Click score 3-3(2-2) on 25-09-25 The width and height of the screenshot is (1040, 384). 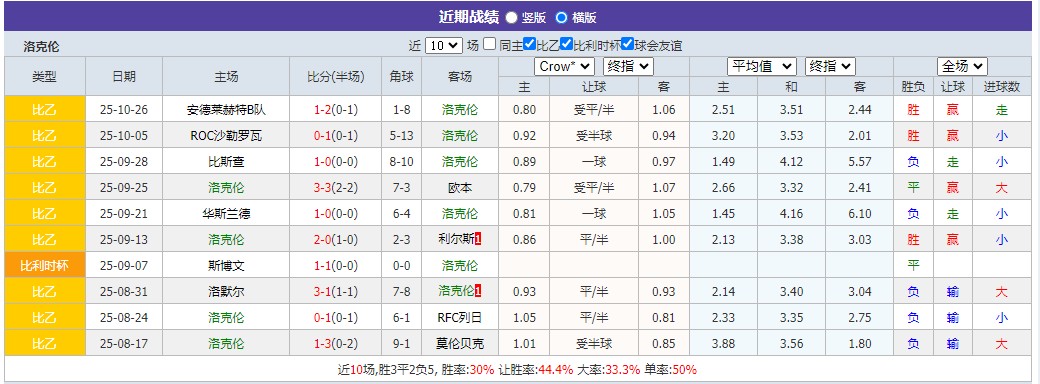click(x=336, y=188)
